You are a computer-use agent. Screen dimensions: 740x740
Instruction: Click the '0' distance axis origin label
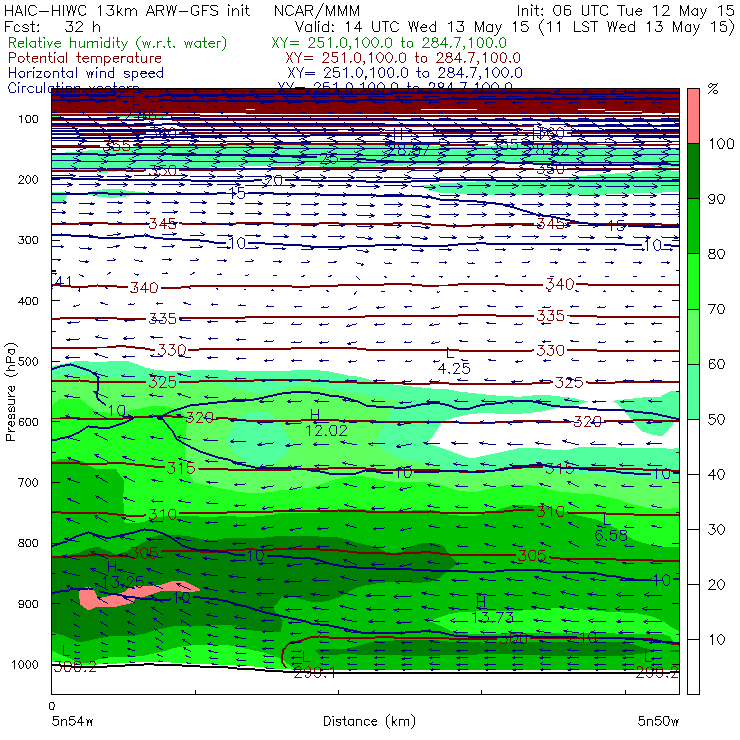click(52, 706)
